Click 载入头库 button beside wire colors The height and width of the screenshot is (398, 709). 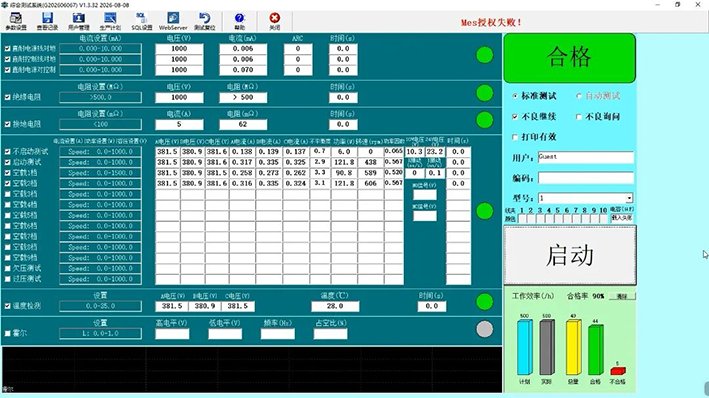(622, 218)
